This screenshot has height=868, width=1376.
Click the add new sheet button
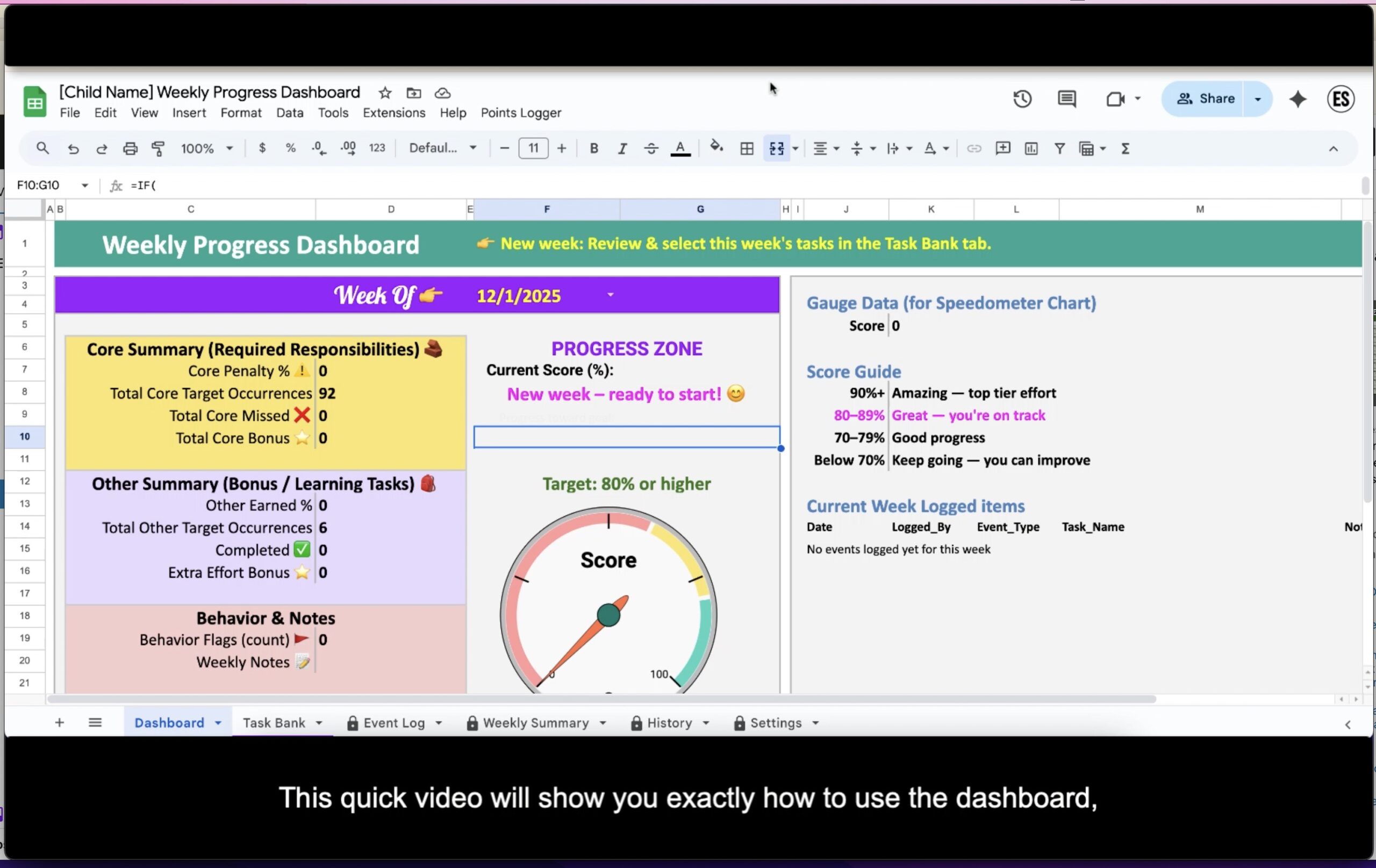(x=60, y=723)
